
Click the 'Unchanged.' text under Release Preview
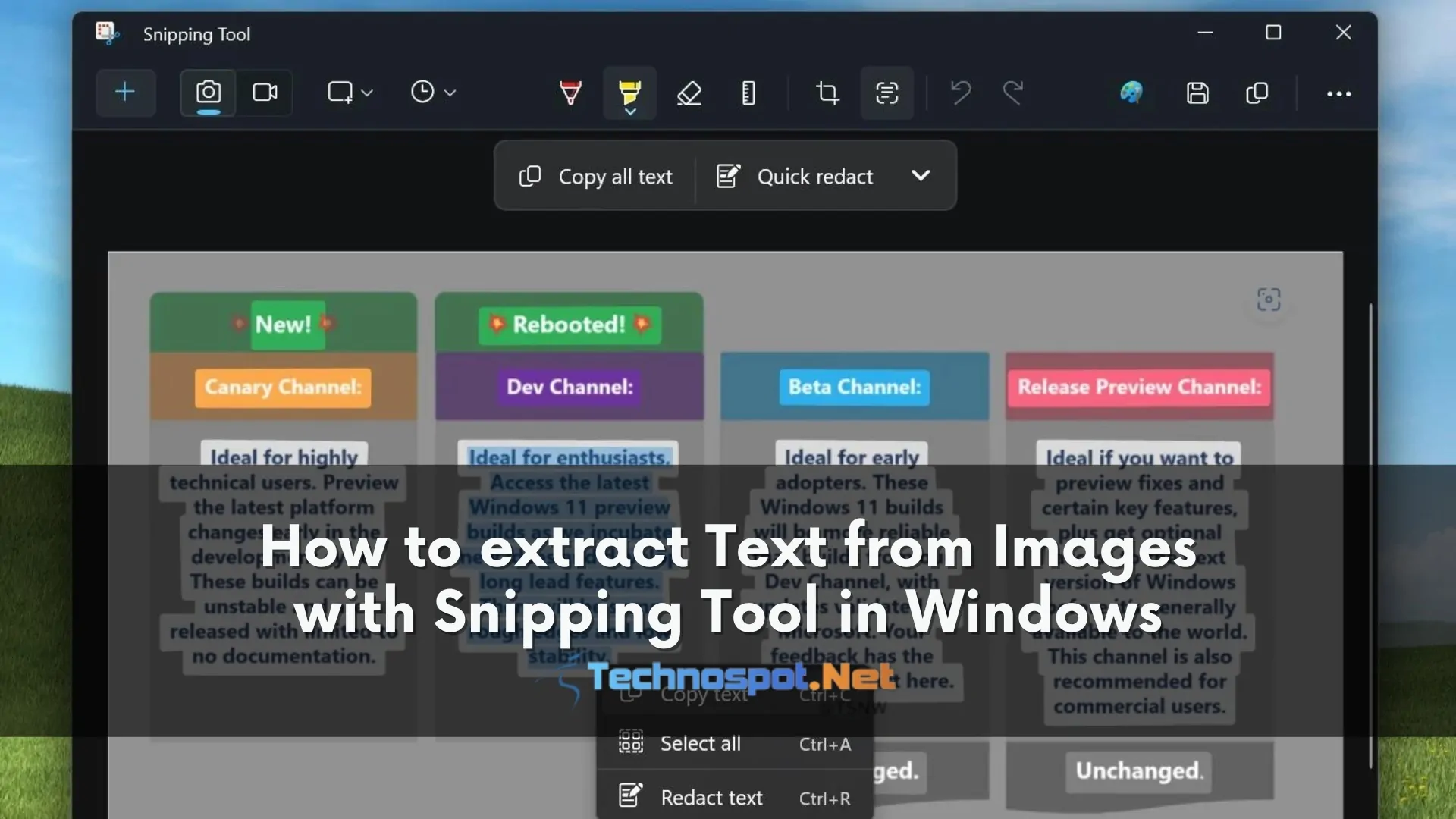pyautogui.click(x=1139, y=770)
